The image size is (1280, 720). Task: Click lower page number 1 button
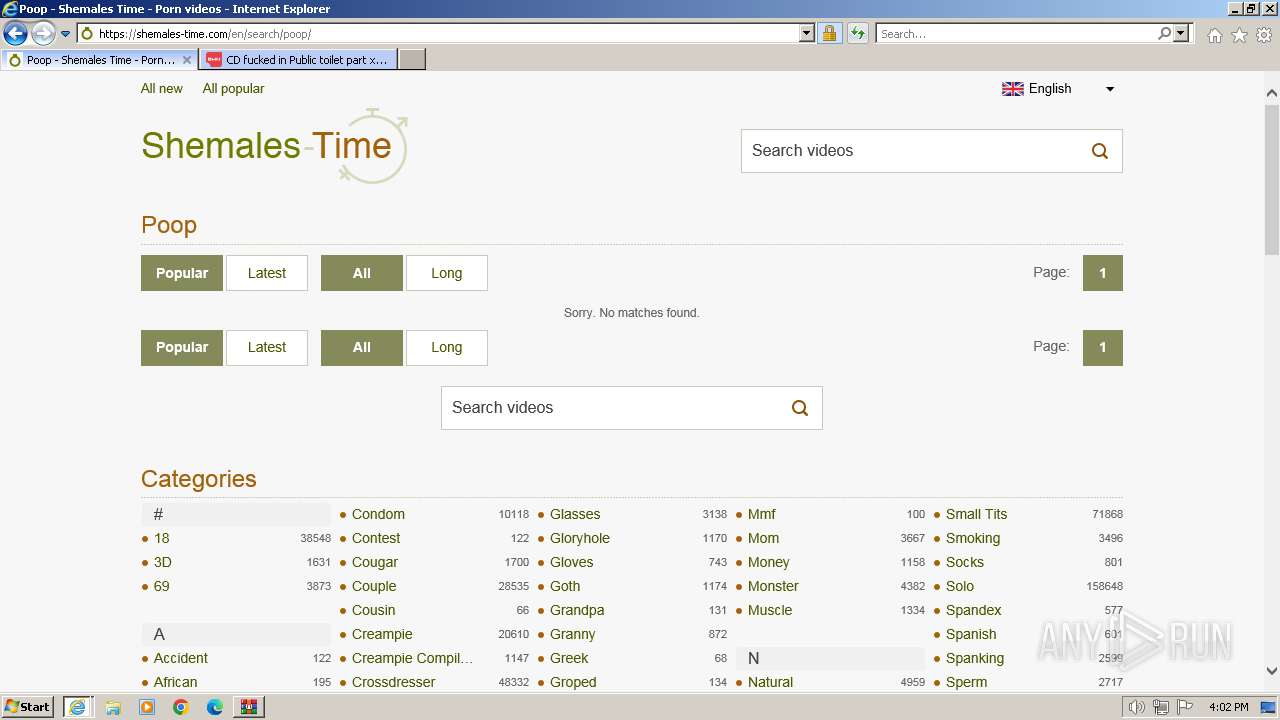(1103, 347)
